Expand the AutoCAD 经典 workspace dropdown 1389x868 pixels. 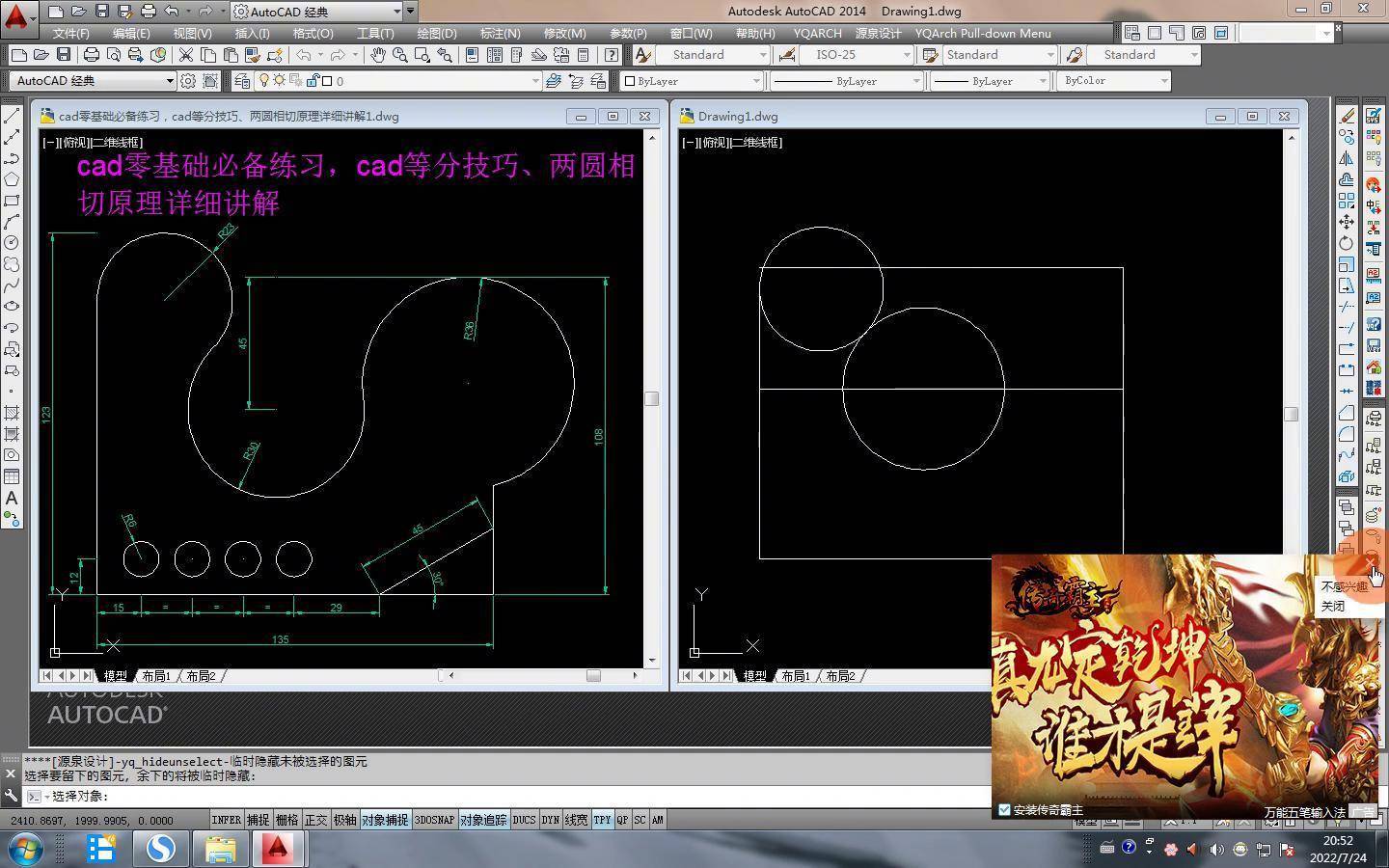[x=170, y=81]
